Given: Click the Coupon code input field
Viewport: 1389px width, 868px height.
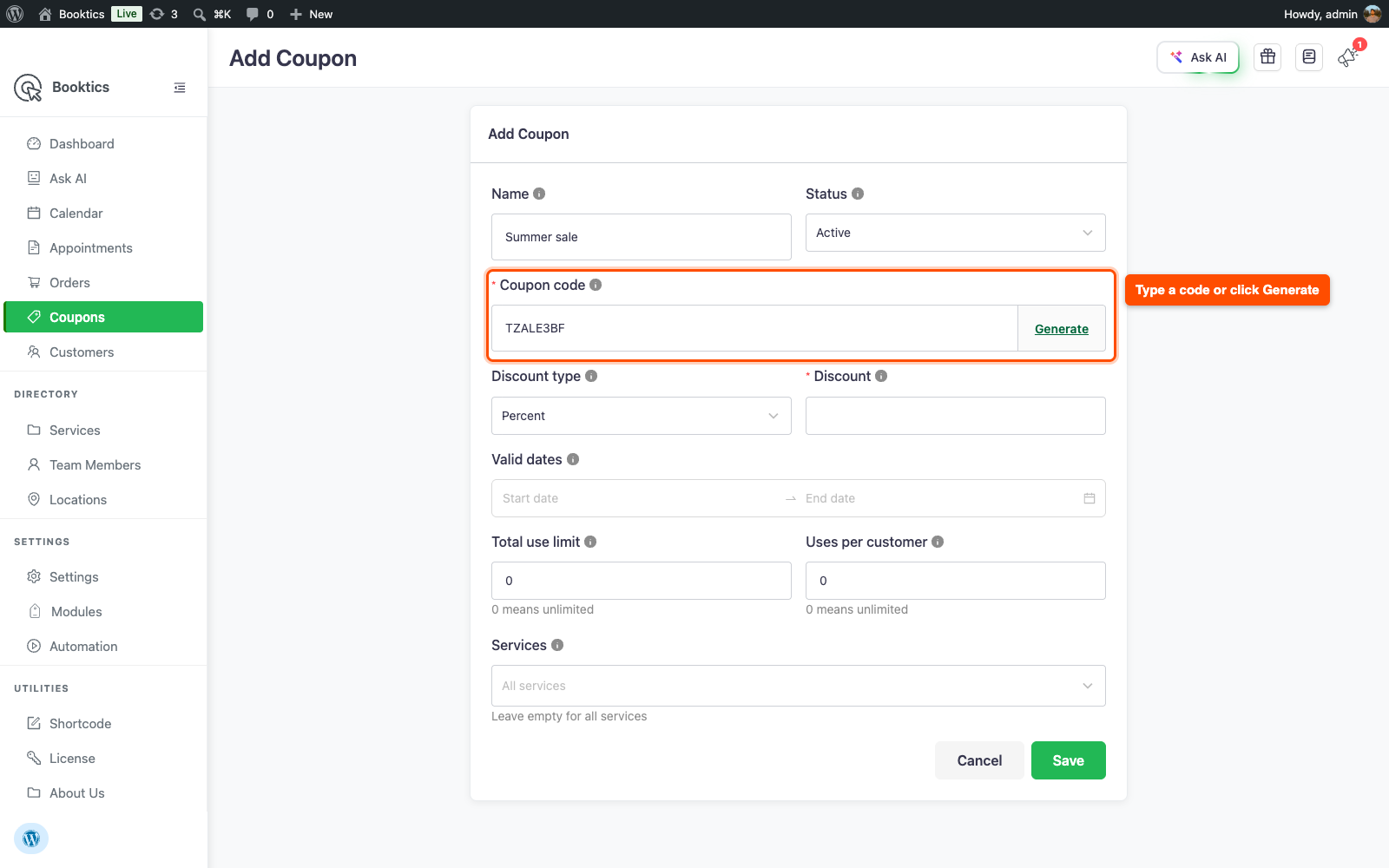Looking at the screenshot, I should (754, 328).
